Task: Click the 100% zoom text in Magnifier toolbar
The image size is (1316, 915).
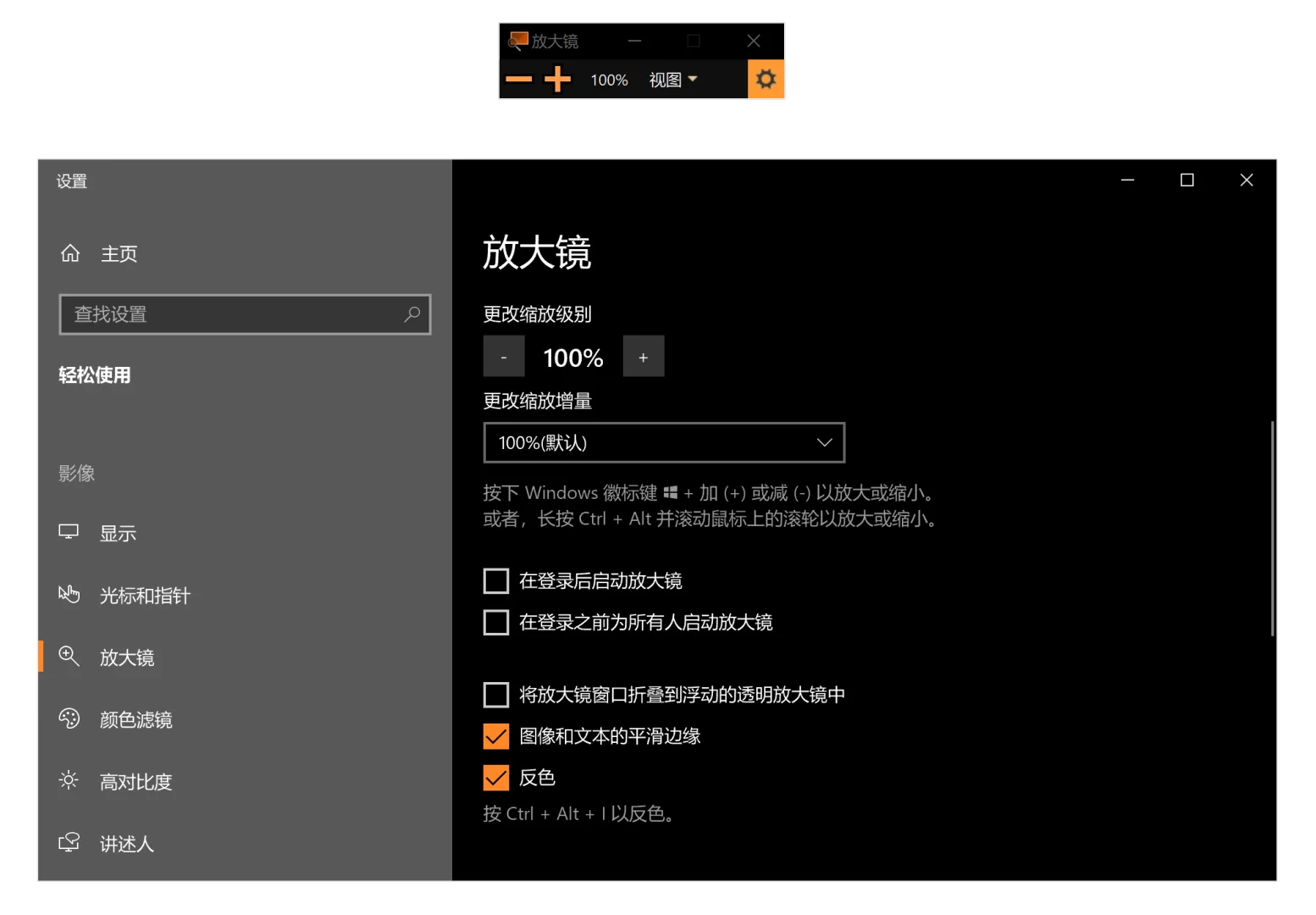Action: (609, 80)
